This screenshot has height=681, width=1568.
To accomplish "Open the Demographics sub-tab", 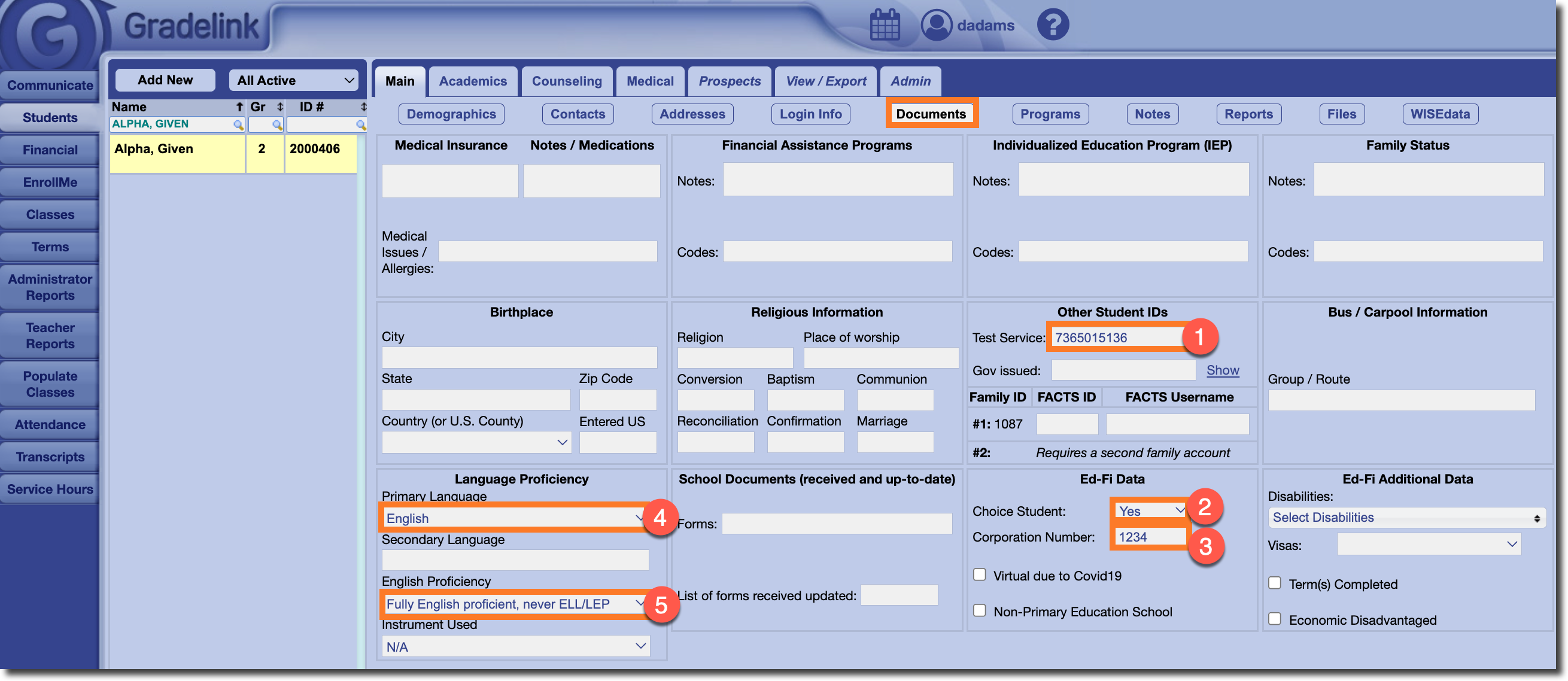I will [x=451, y=114].
